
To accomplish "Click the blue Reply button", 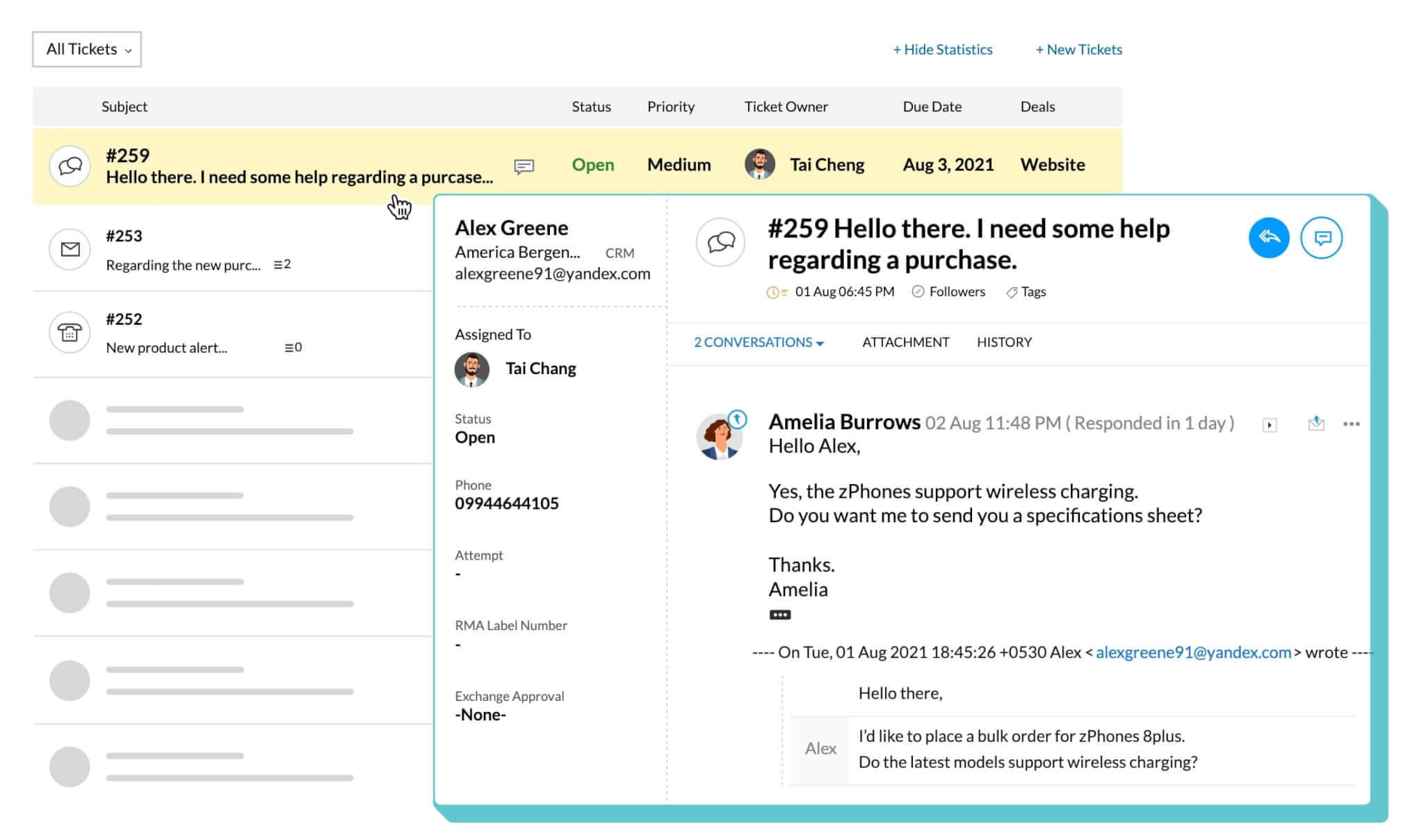I will click(x=1269, y=238).
